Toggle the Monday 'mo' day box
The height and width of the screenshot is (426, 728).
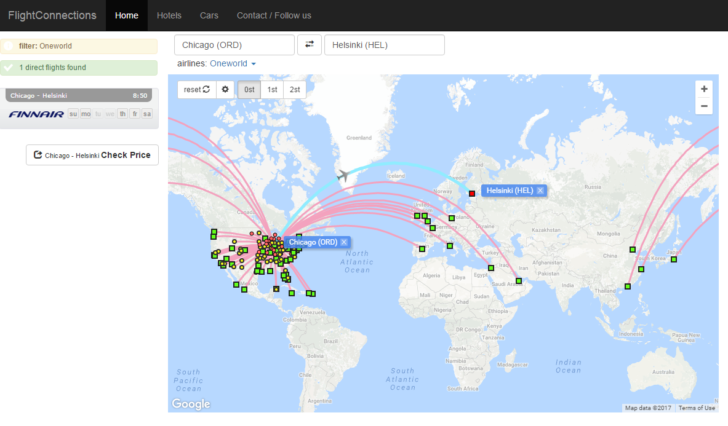coord(85,114)
